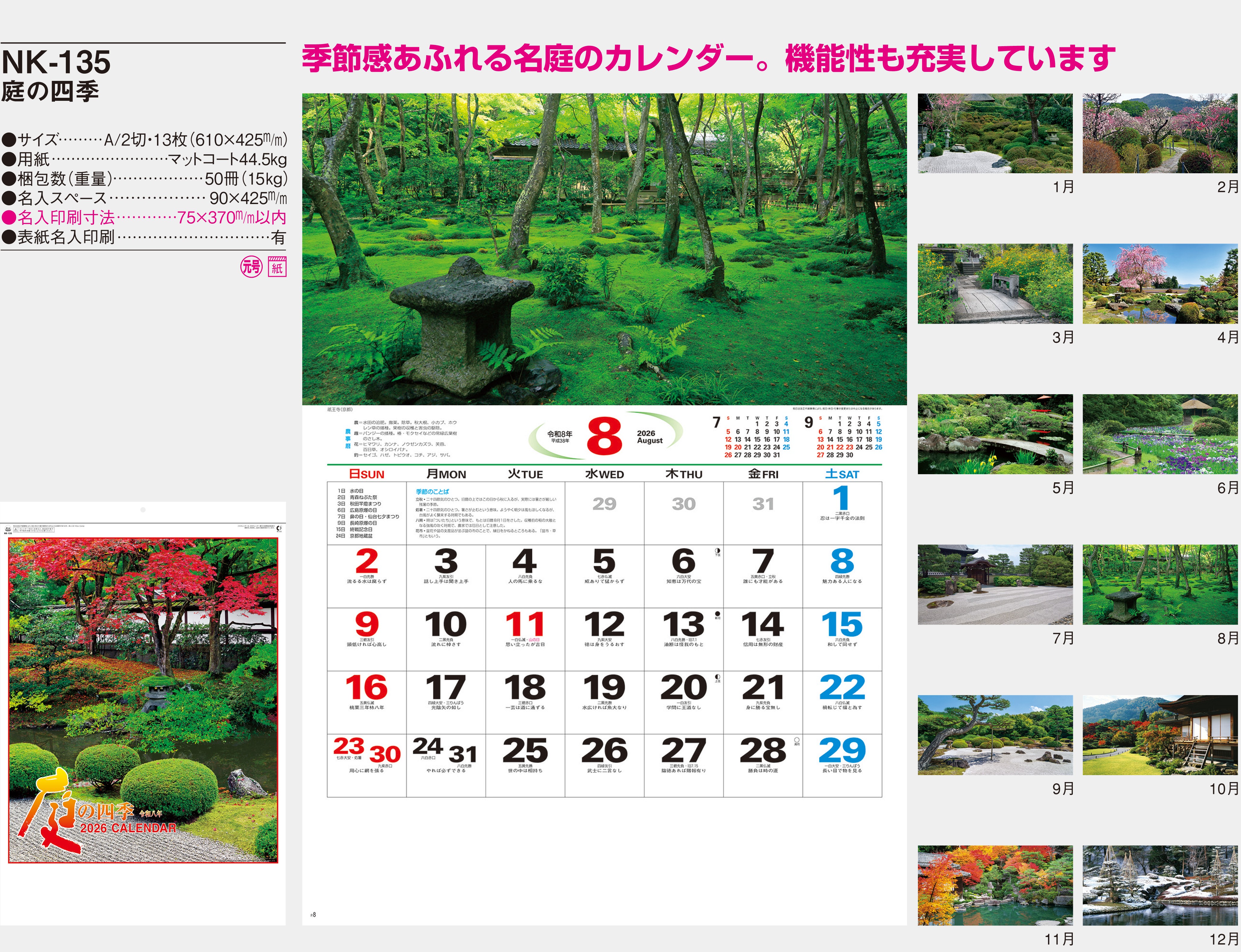Image resolution: width=1241 pixels, height=952 pixels.
Task: Open the June iris garden thumbnail
Action: point(1159,434)
